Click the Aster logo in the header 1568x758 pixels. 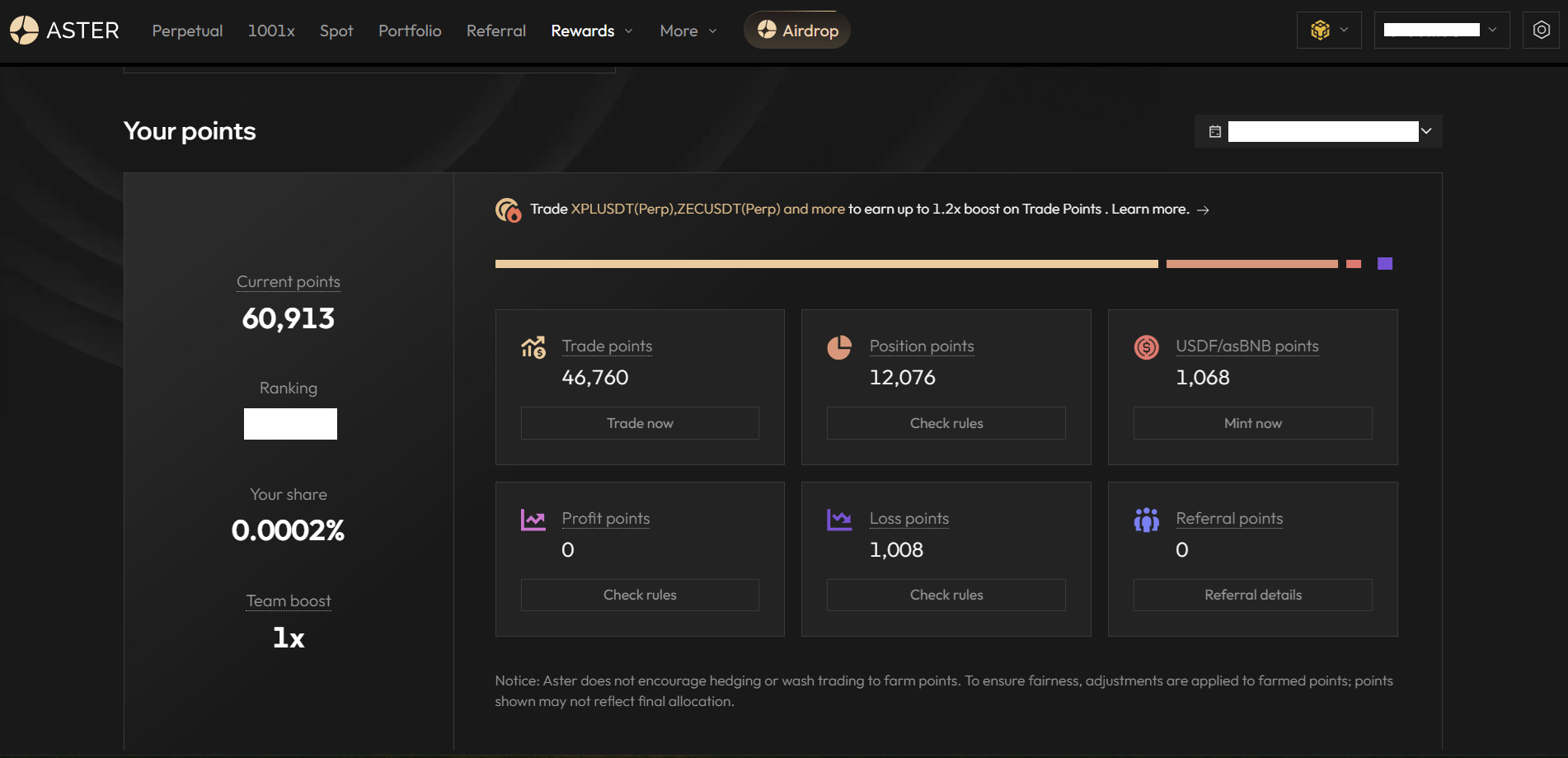pyautogui.click(x=64, y=31)
